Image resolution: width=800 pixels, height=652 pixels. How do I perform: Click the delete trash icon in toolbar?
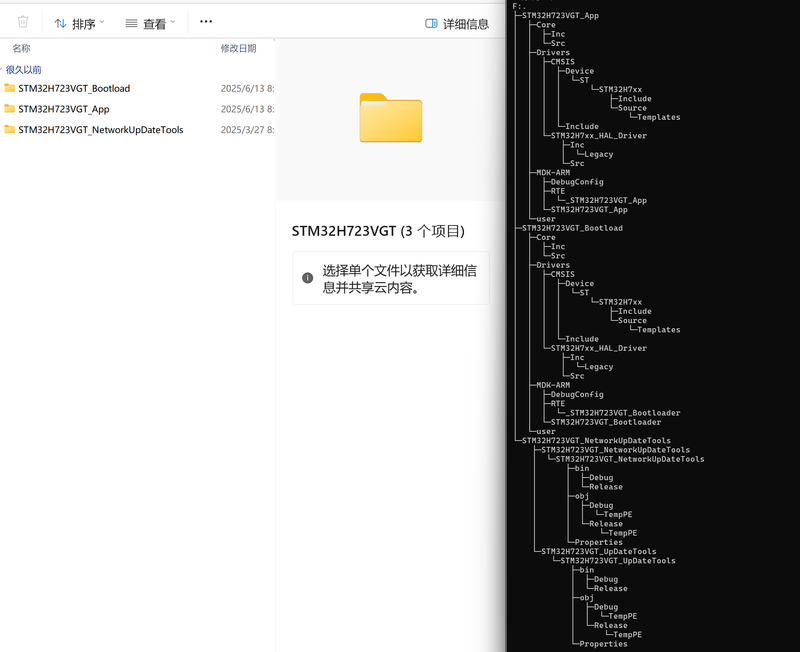22,22
